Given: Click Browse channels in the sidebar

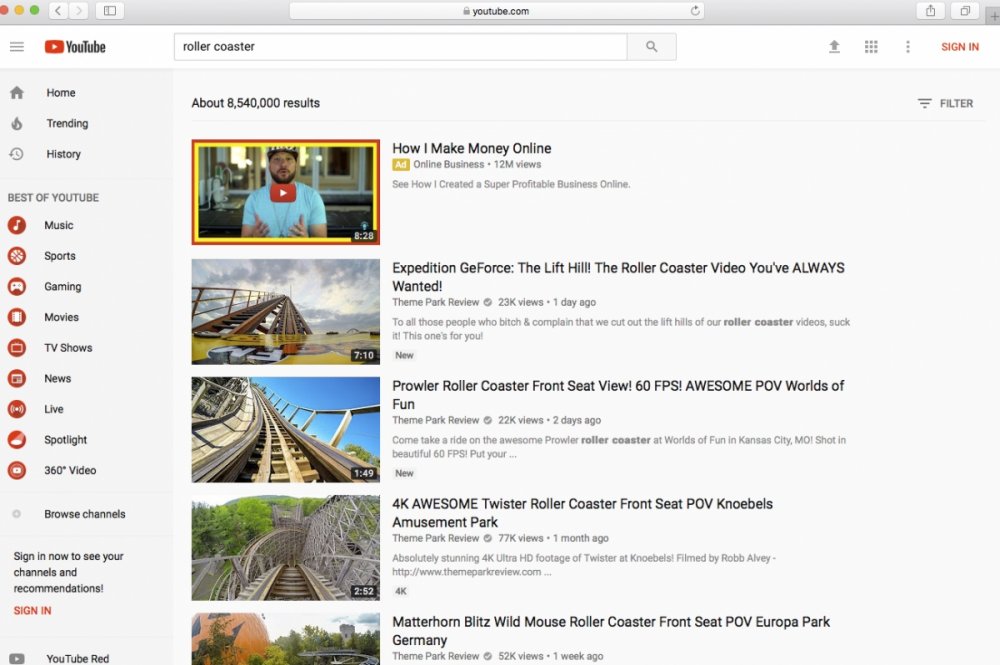Looking at the screenshot, I should click(x=84, y=514).
